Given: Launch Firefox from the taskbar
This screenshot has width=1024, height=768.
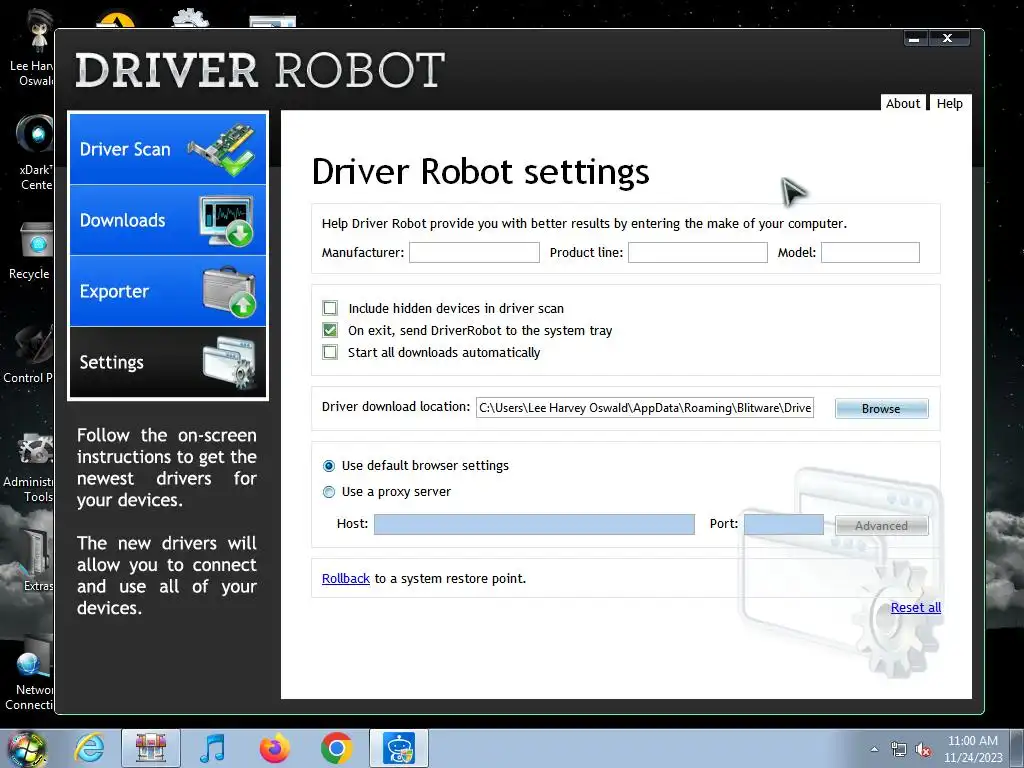Looking at the screenshot, I should click(274, 748).
